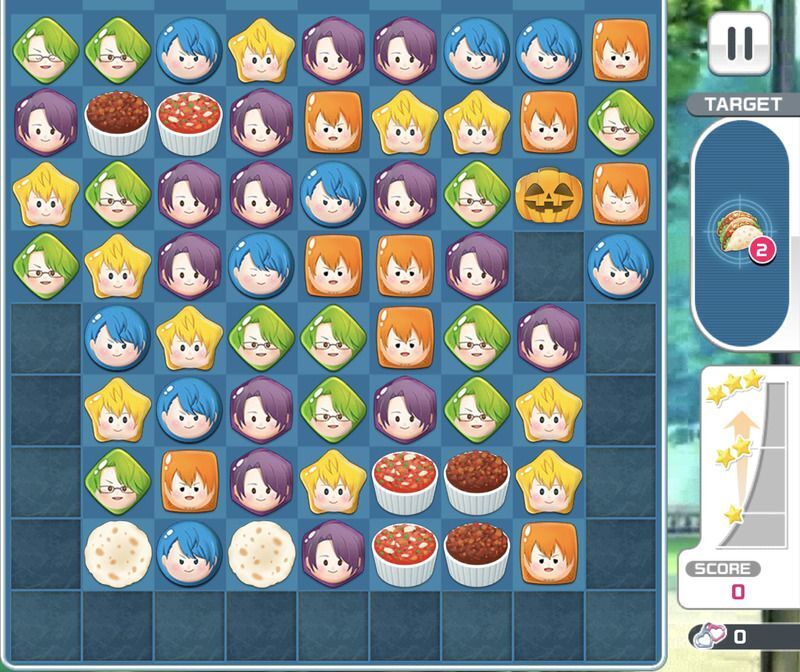
Task: Select the tortilla between the blue and purple tiles
Action: click(x=261, y=554)
